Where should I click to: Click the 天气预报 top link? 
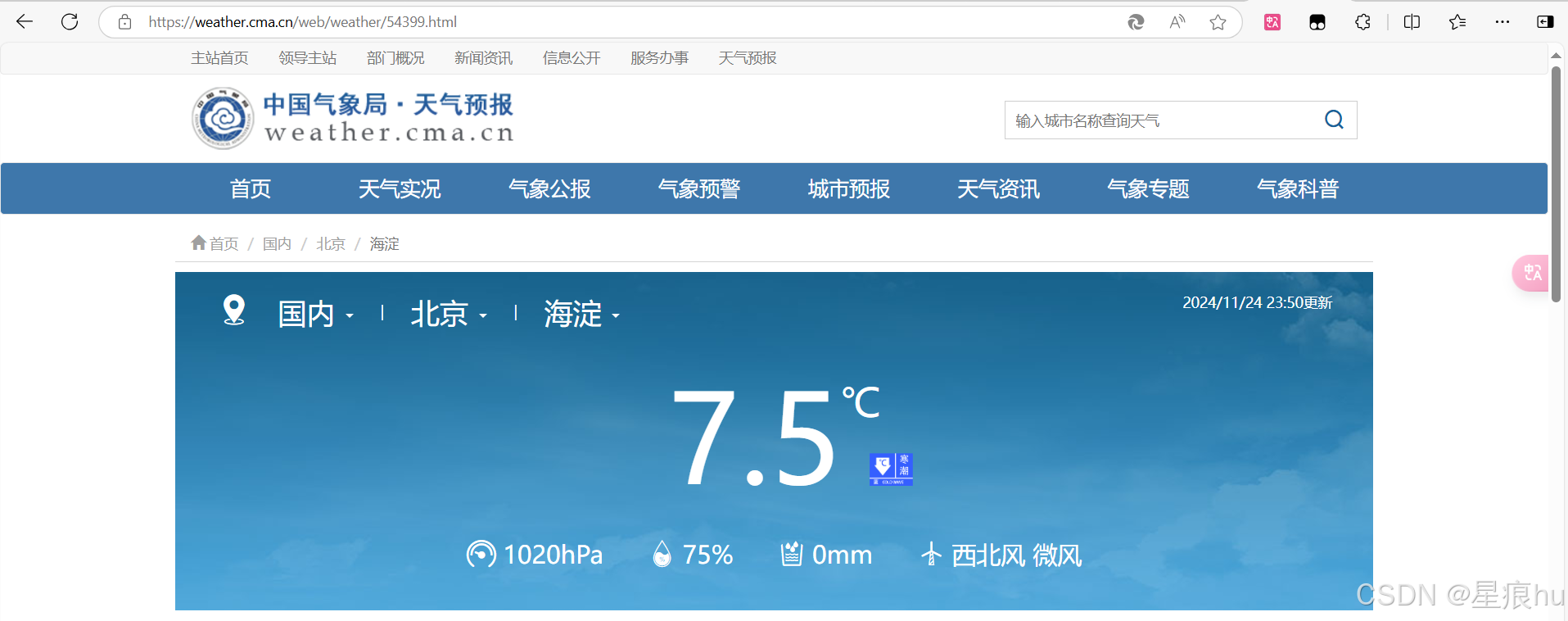(748, 58)
